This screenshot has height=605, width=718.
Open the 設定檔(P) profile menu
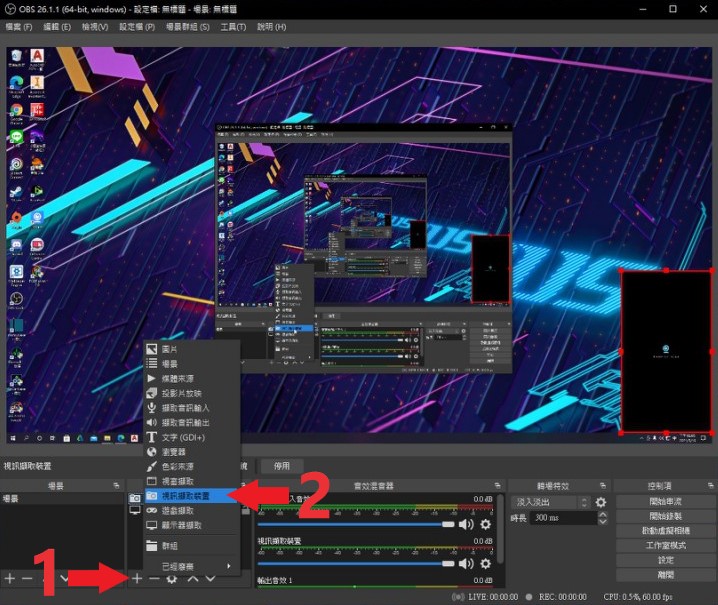(x=137, y=27)
